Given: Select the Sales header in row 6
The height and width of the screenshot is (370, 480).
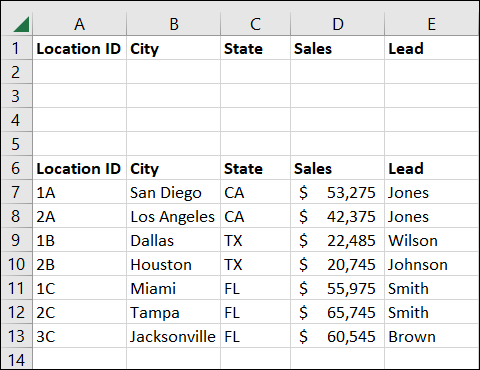Looking at the screenshot, I should click(x=338, y=168).
